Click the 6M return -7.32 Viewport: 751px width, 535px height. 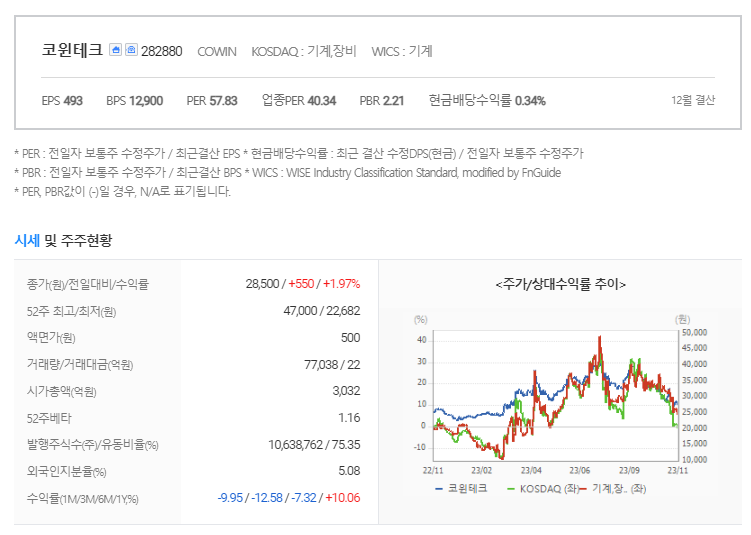point(304,498)
